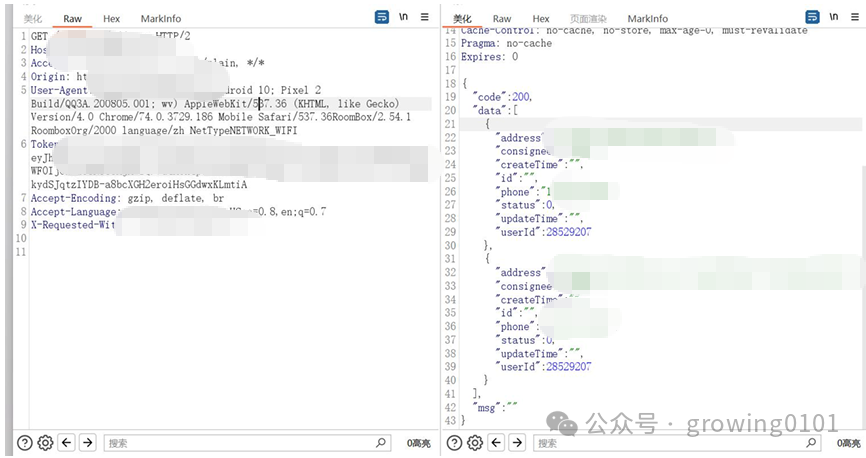Switch to the request Raw tab
Image resolution: width=866 pixels, height=458 pixels.
tap(72, 19)
